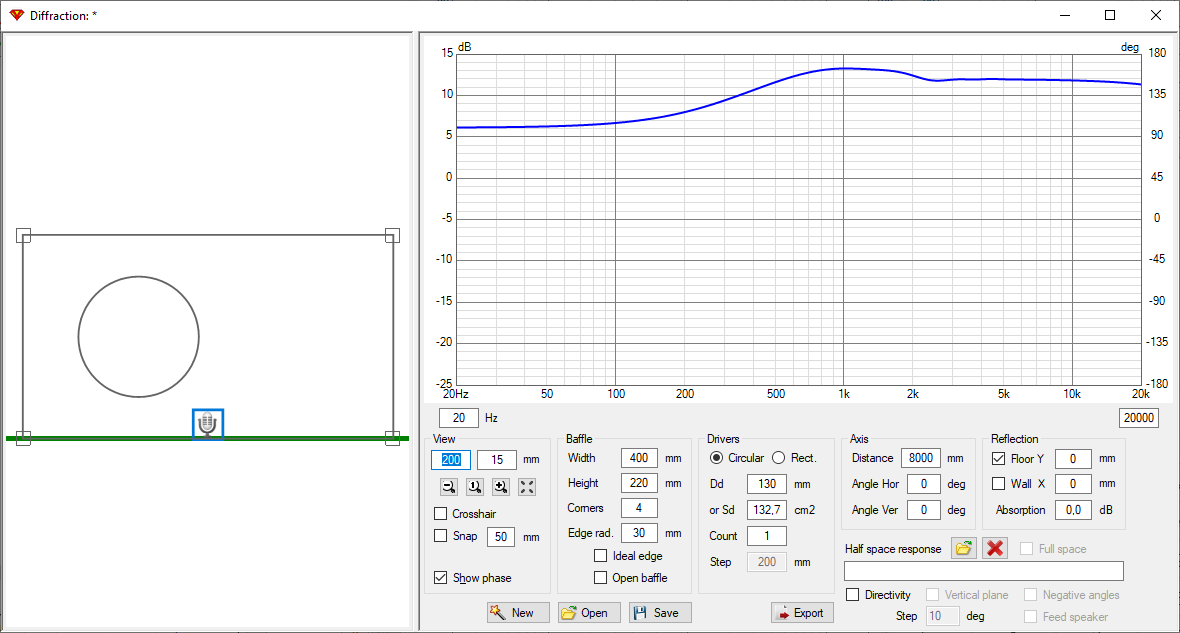Clear half space response with red X
1180x633 pixels.
[994, 548]
